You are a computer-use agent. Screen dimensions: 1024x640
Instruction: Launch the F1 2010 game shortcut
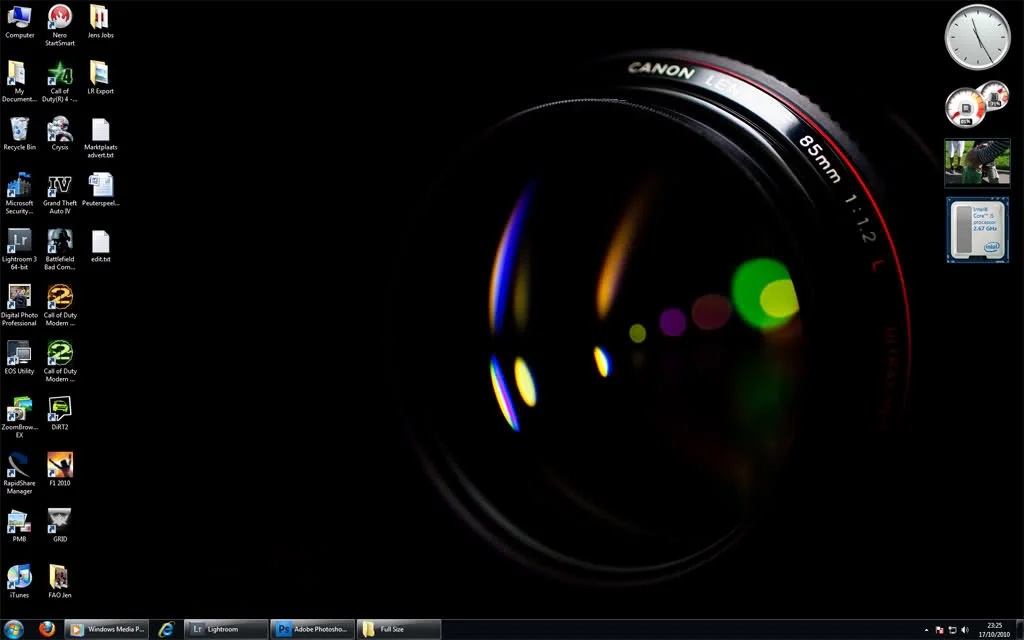coord(60,470)
